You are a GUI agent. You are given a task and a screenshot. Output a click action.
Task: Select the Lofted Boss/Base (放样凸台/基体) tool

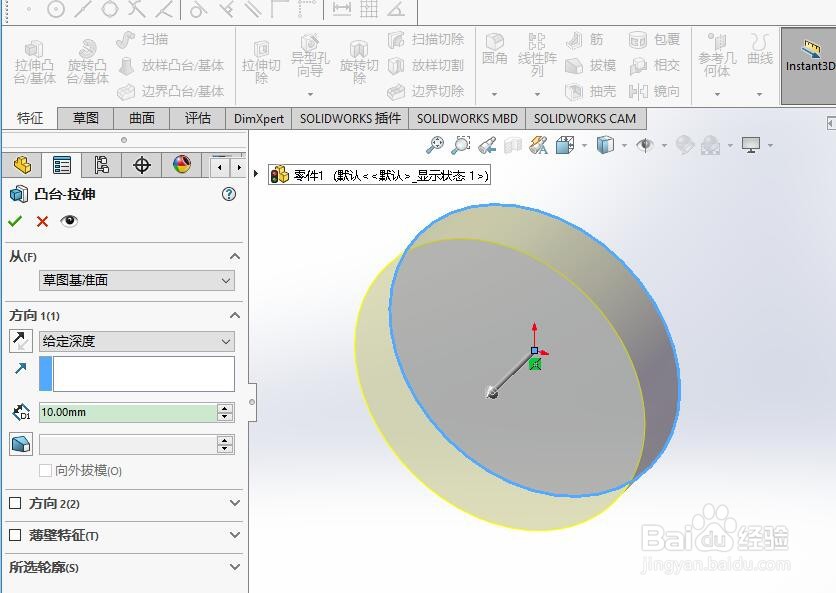[171, 66]
